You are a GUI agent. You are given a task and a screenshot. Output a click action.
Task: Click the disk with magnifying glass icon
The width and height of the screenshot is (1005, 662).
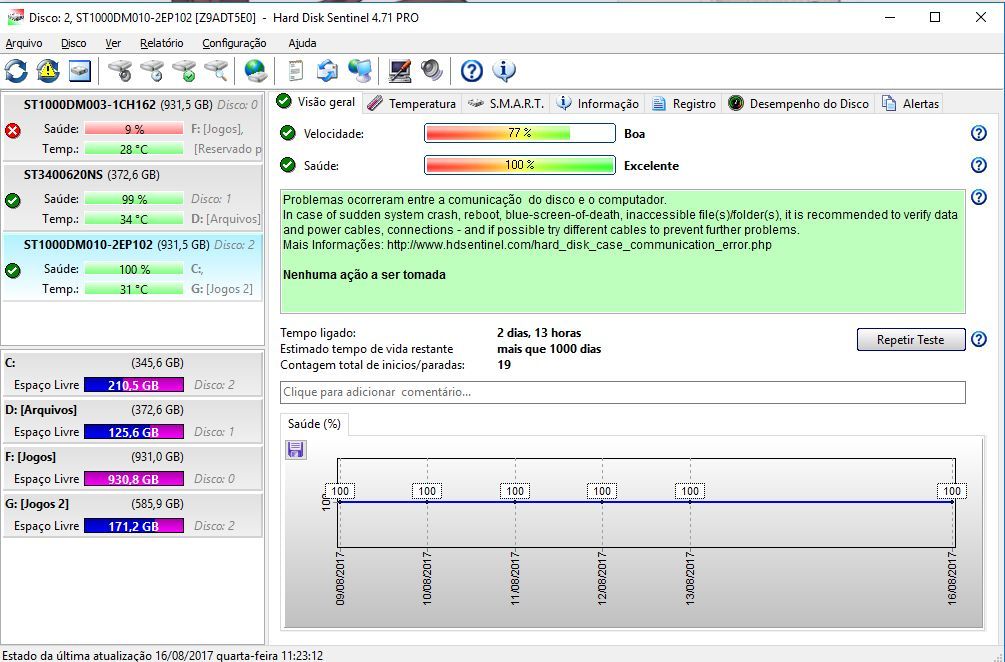pyautogui.click(x=216, y=70)
